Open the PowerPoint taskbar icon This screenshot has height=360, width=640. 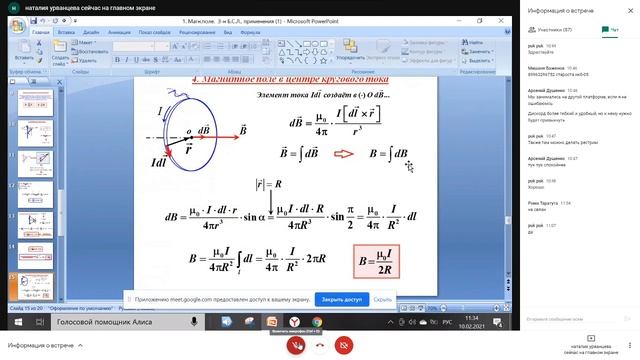pos(272,322)
